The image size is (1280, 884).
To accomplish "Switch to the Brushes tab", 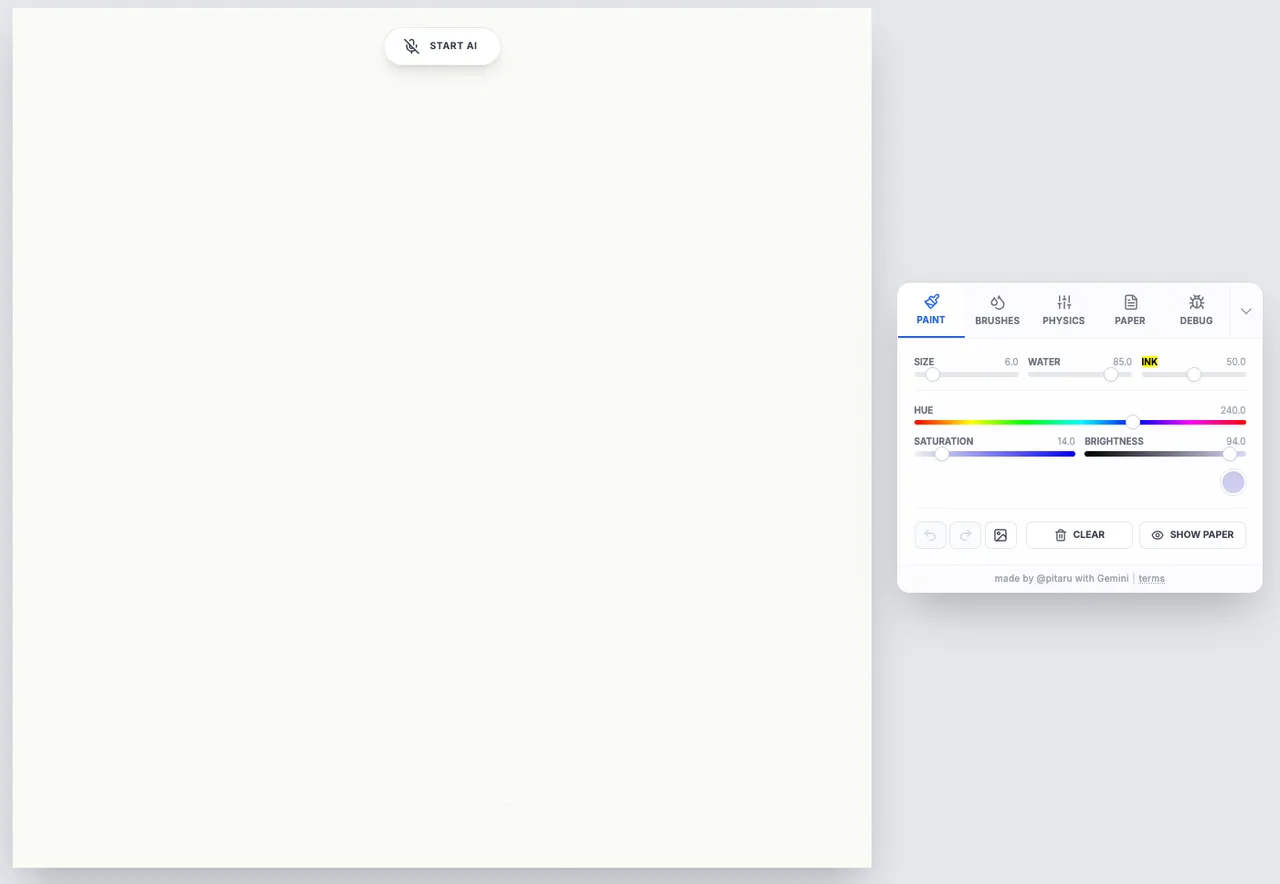I will tap(997, 310).
